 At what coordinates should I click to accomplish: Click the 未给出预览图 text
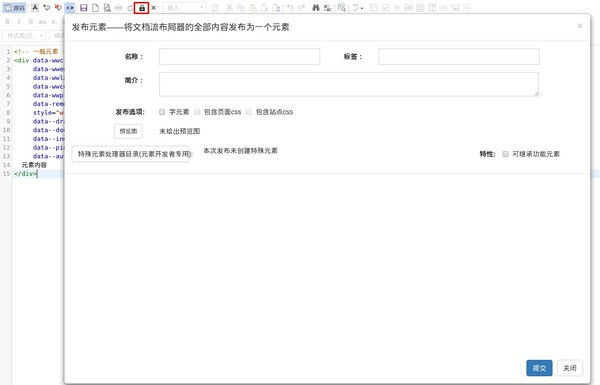[x=179, y=131]
